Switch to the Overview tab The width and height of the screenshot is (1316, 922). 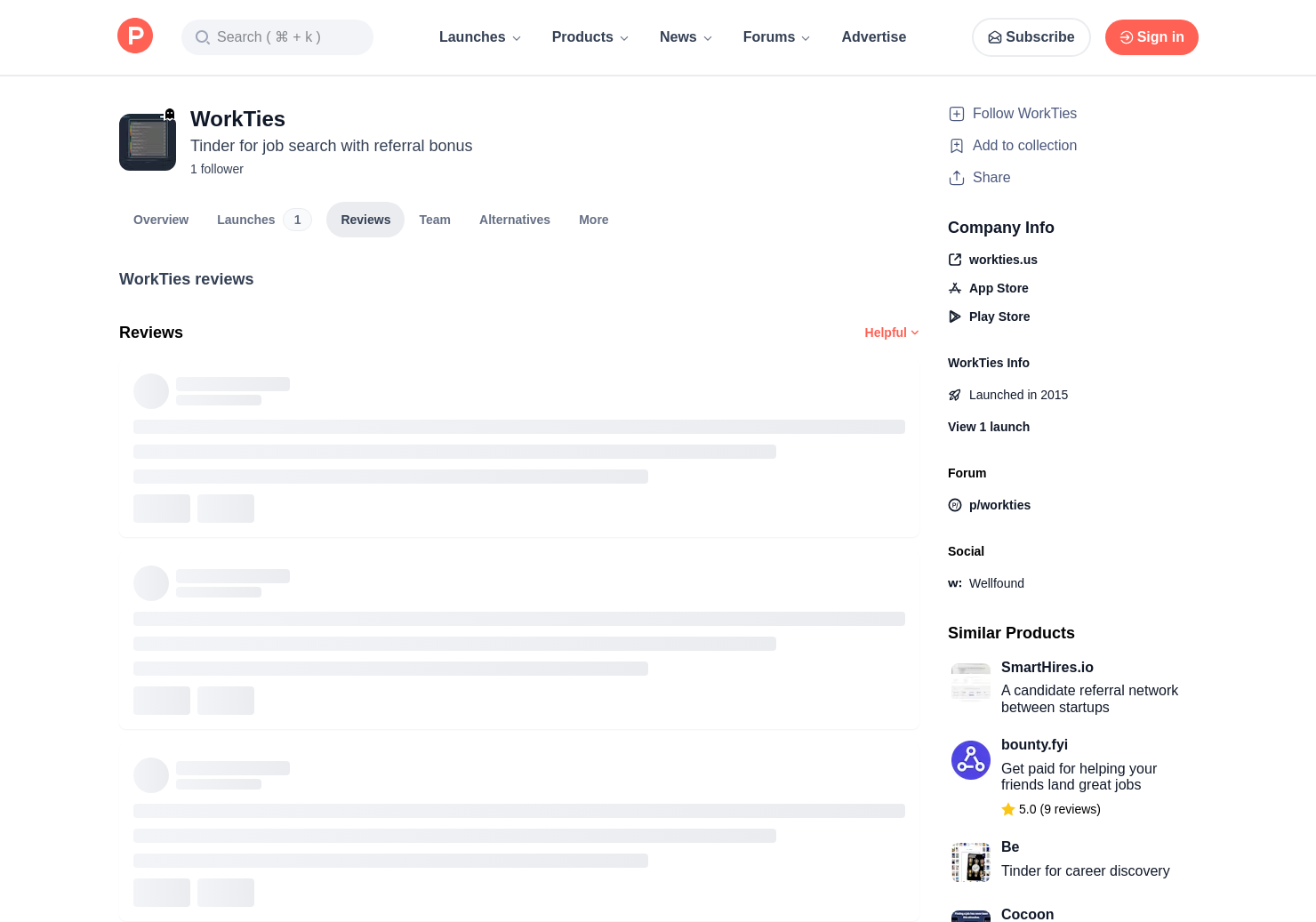161,220
